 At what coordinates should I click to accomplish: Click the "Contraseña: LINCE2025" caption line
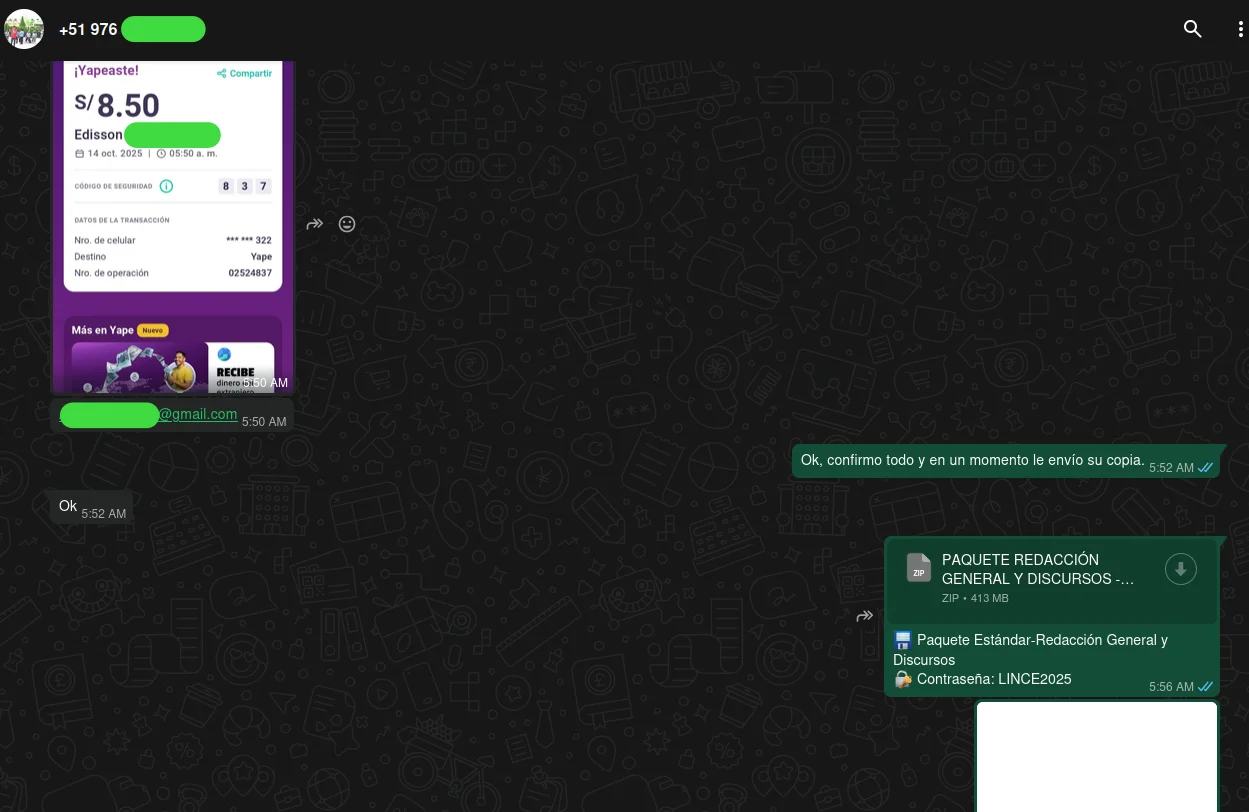(993, 679)
